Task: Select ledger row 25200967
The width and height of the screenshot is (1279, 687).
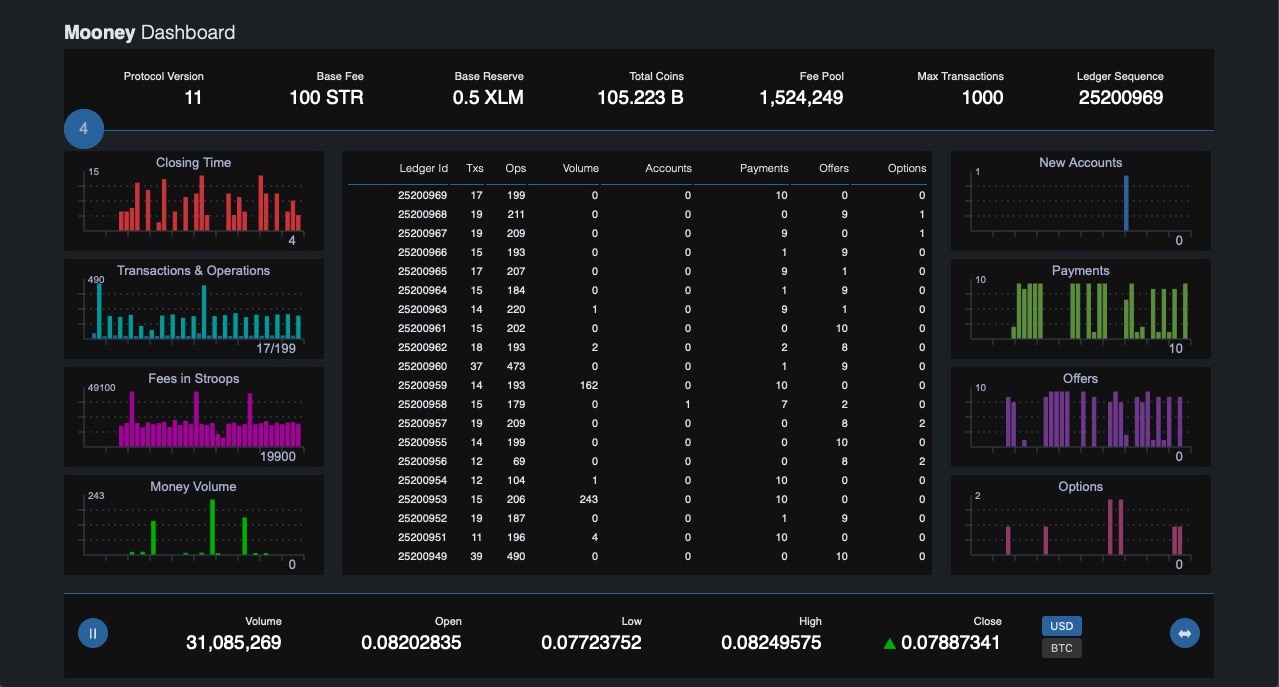Action: tap(637, 233)
